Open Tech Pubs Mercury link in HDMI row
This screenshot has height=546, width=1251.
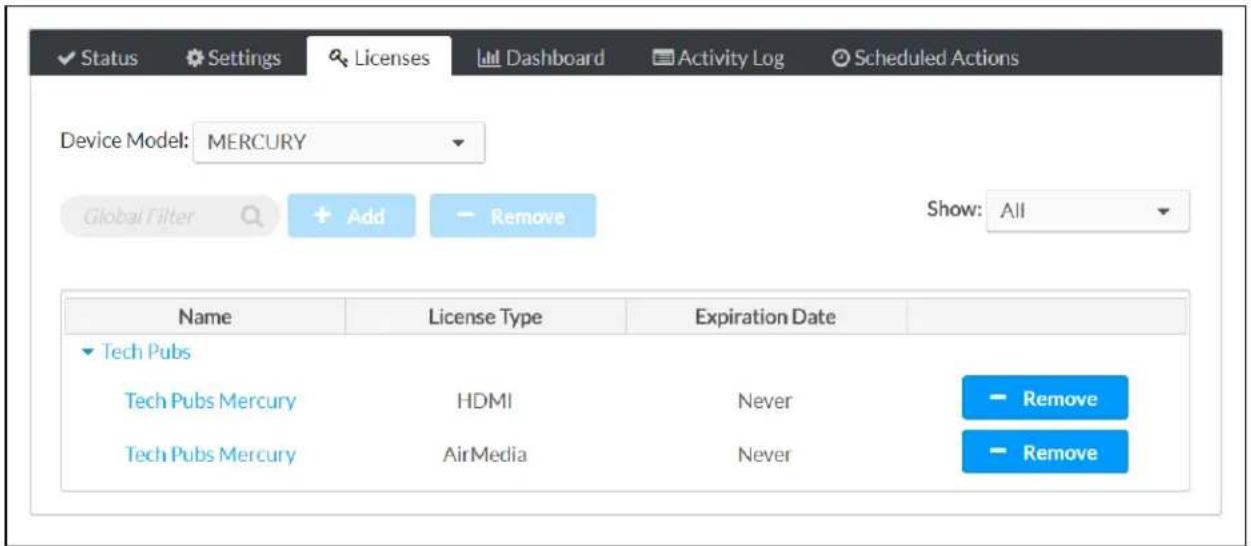tap(210, 400)
